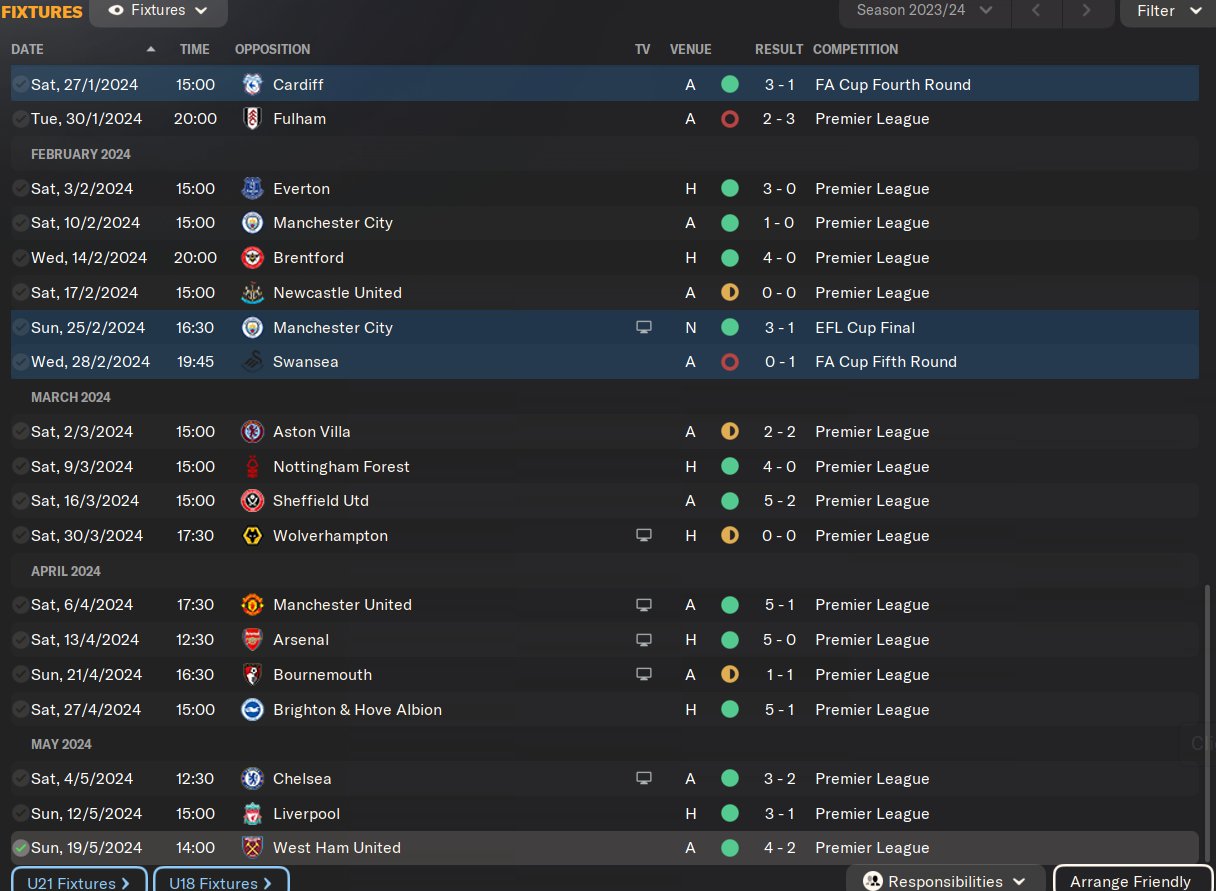
Task: Switch to U18 Fixtures tab
Action: [x=221, y=882]
